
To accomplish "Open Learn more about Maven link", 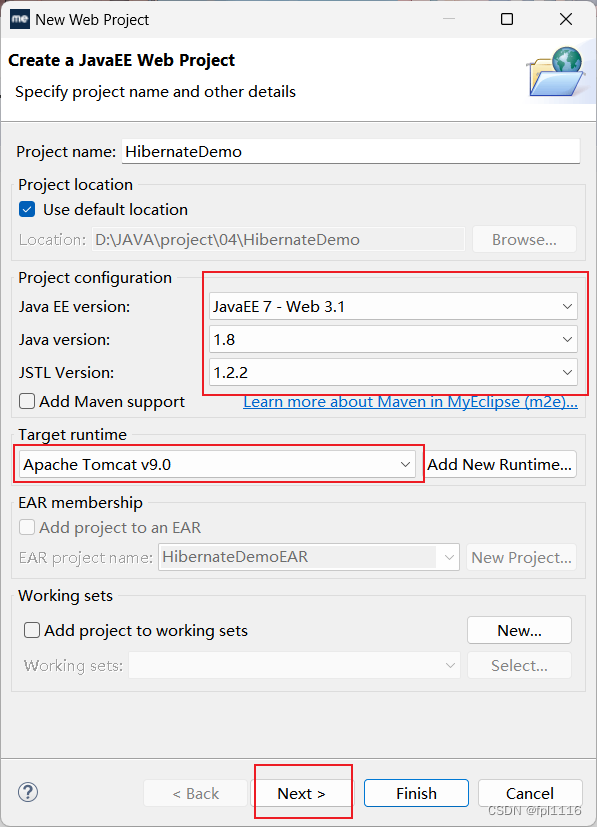I will pos(410,402).
